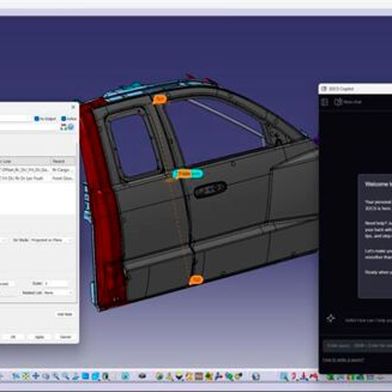Click the red question-mark help icon

tap(294, 377)
